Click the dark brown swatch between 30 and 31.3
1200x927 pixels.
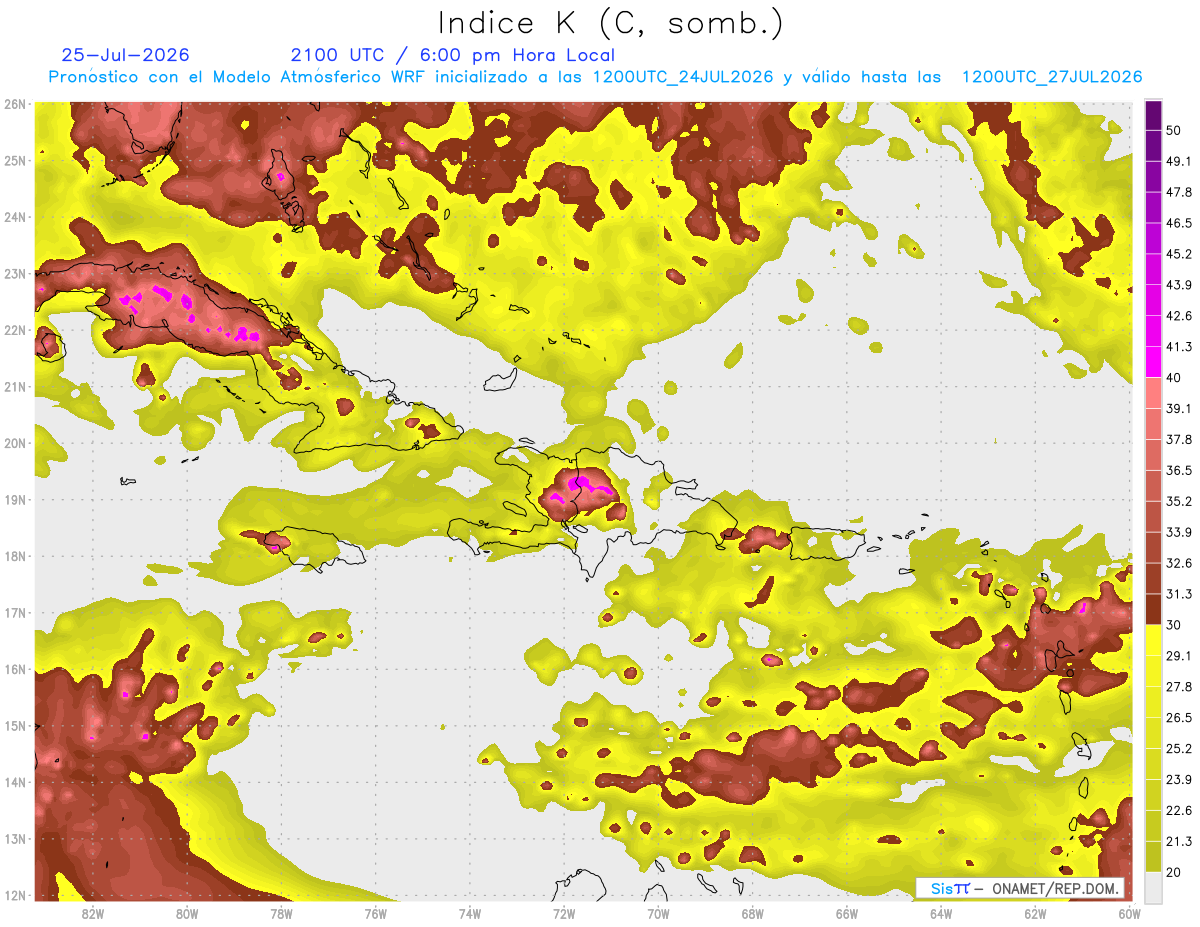1153,610
